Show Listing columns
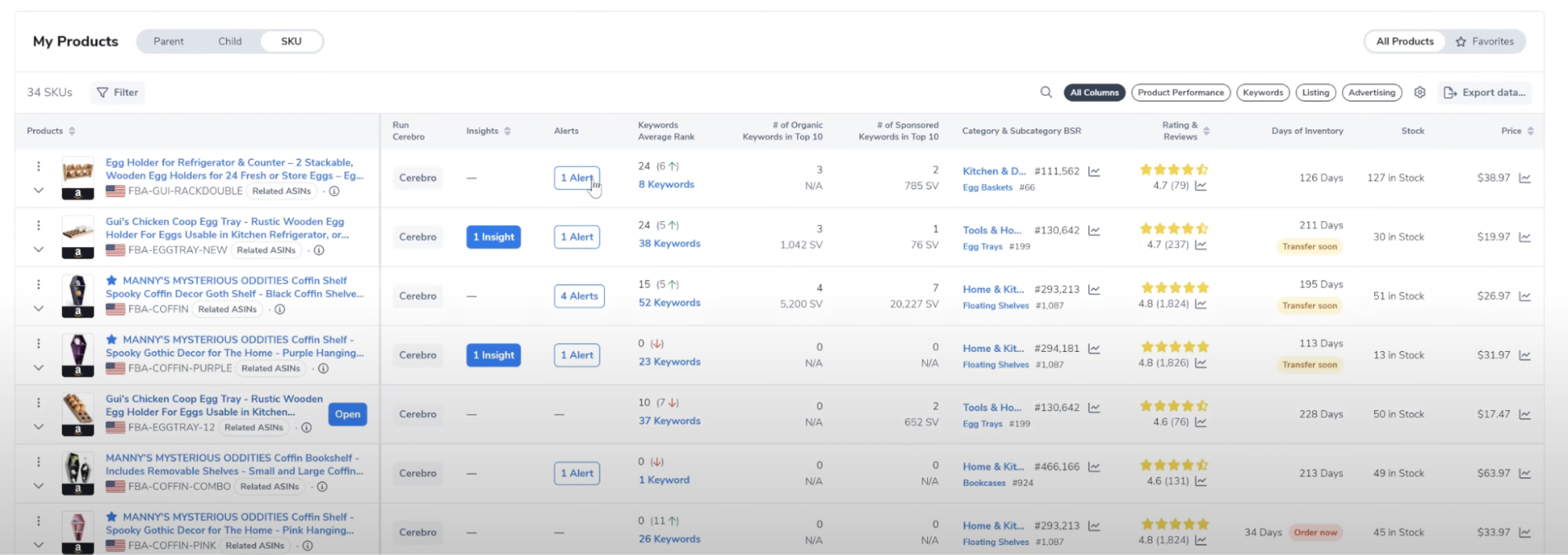 pyautogui.click(x=1315, y=92)
